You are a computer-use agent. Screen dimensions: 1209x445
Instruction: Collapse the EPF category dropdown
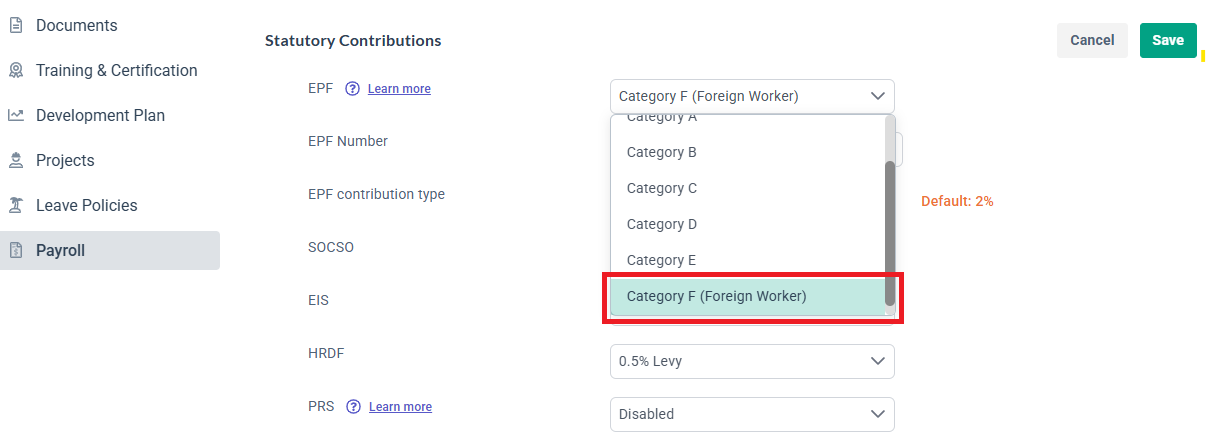(x=877, y=97)
